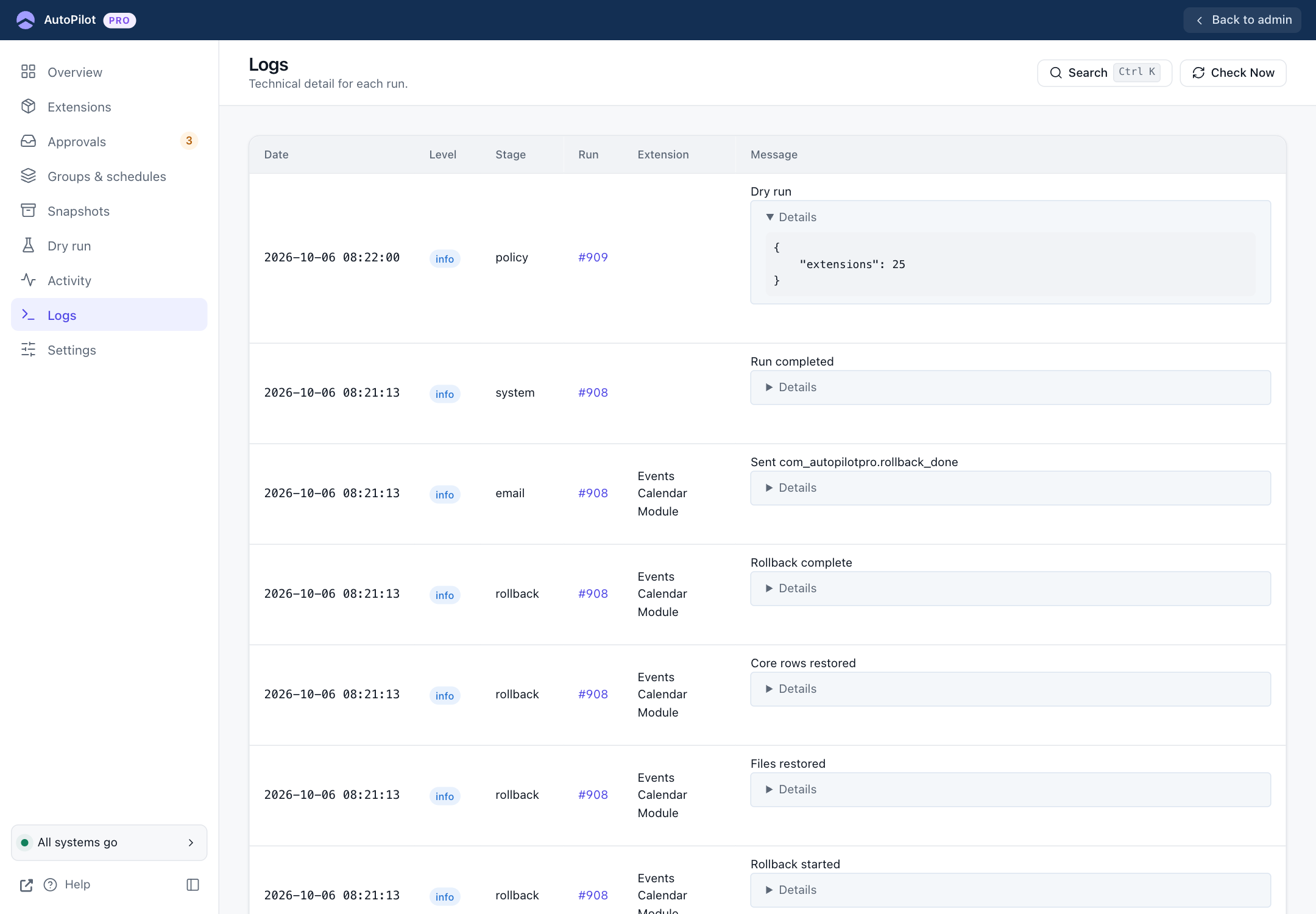
Task: Click the external link icon beside Help
Action: pos(26,885)
